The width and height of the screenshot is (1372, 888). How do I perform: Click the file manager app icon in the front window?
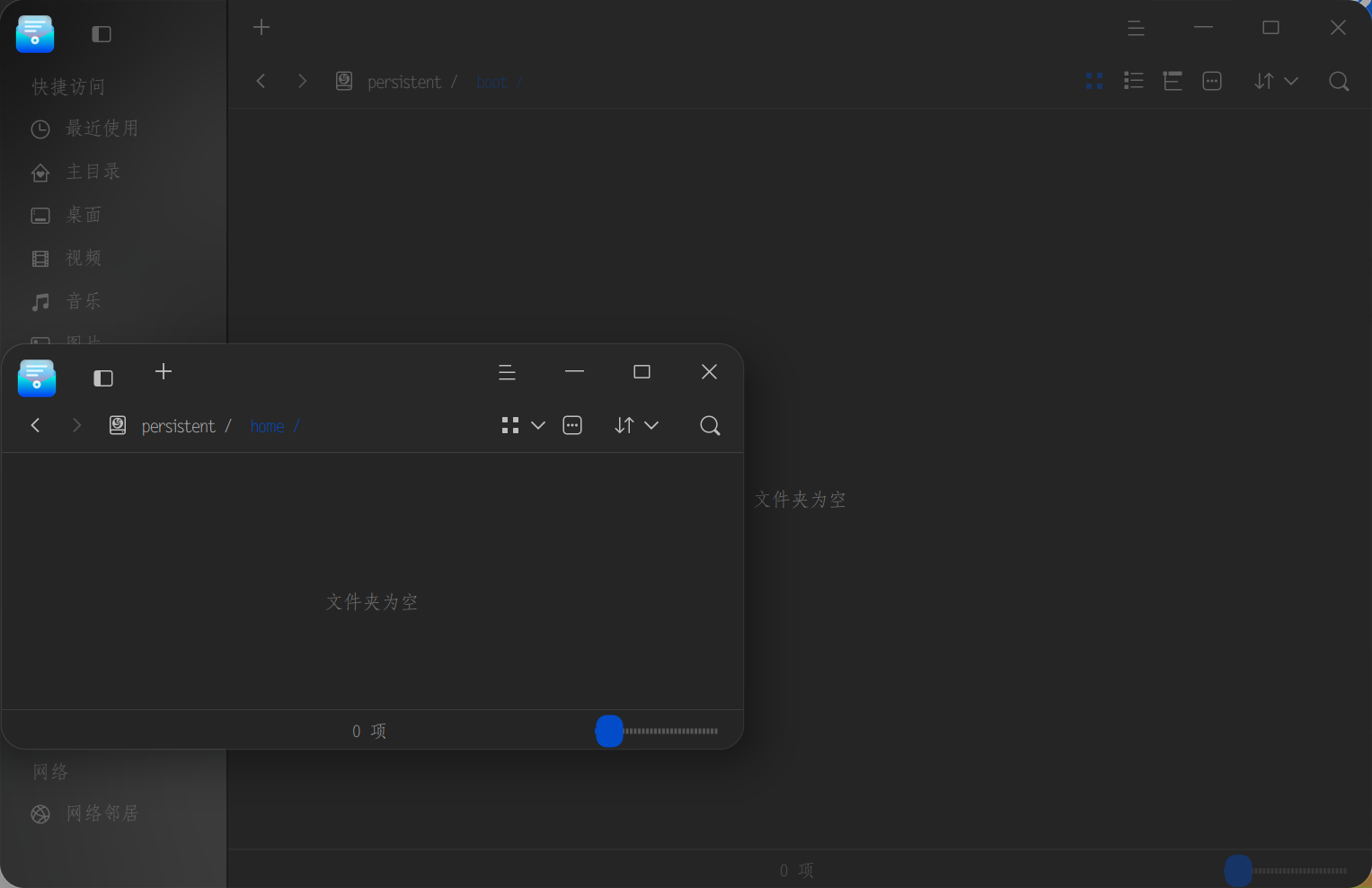coord(37,378)
